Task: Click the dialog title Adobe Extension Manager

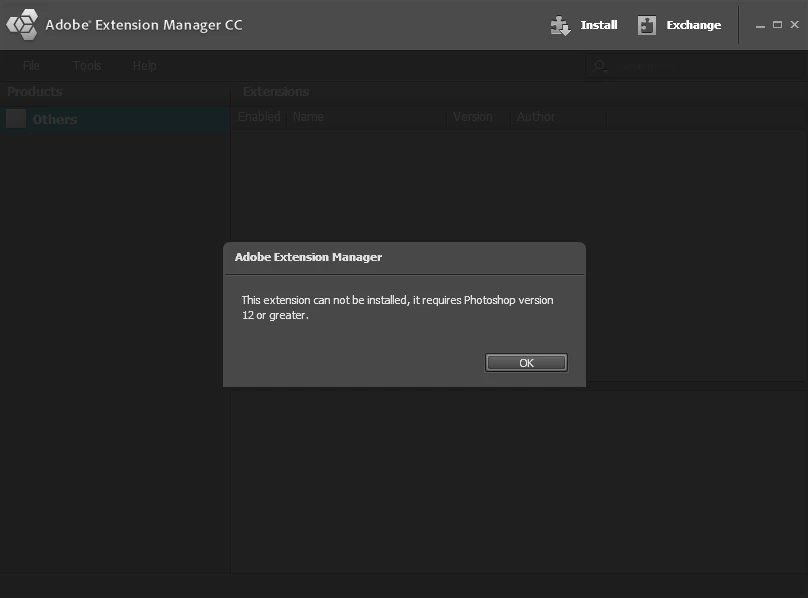Action: point(308,257)
